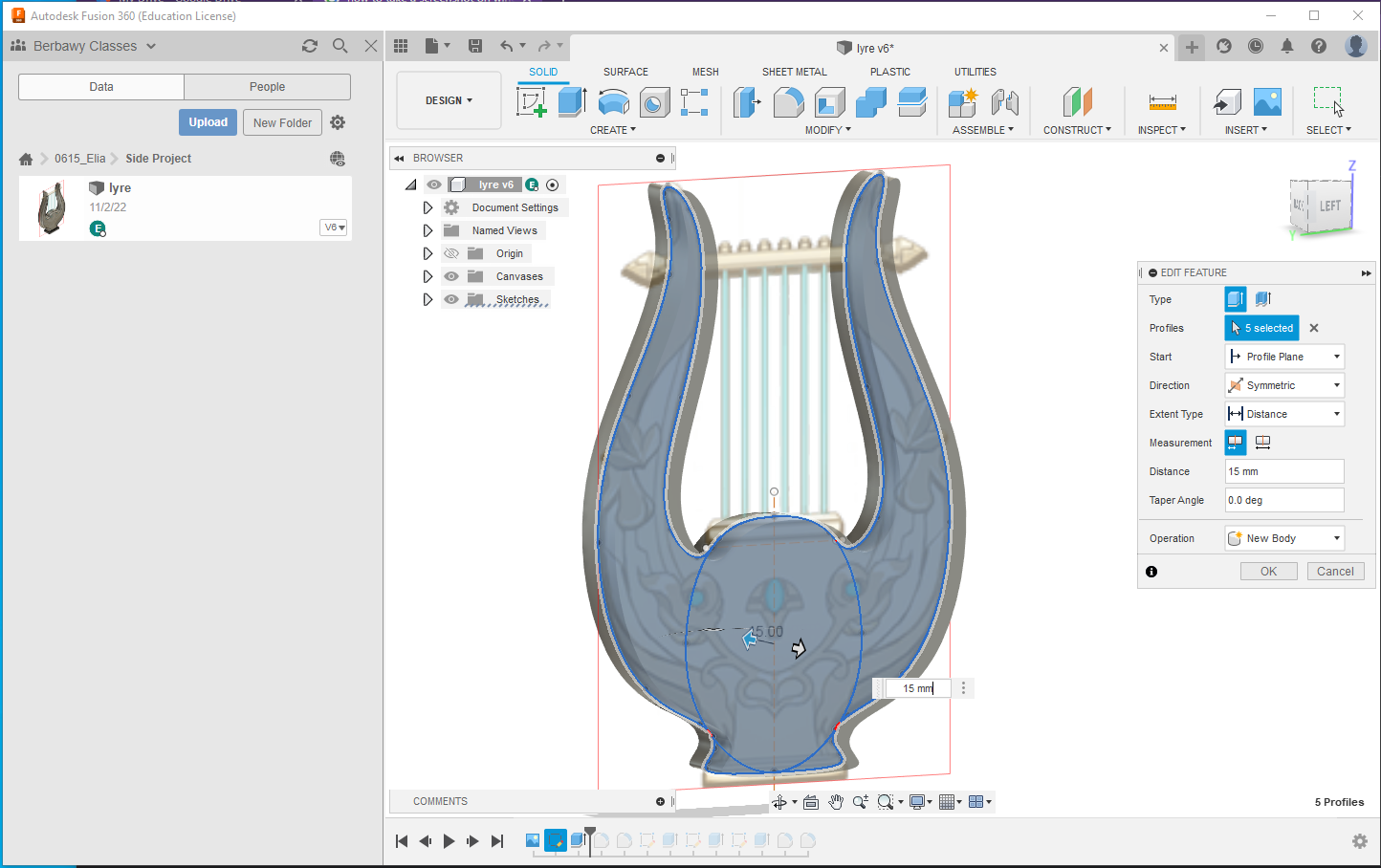Viewport: 1381px width, 868px height.
Task: Click the Save icon
Action: click(475, 46)
